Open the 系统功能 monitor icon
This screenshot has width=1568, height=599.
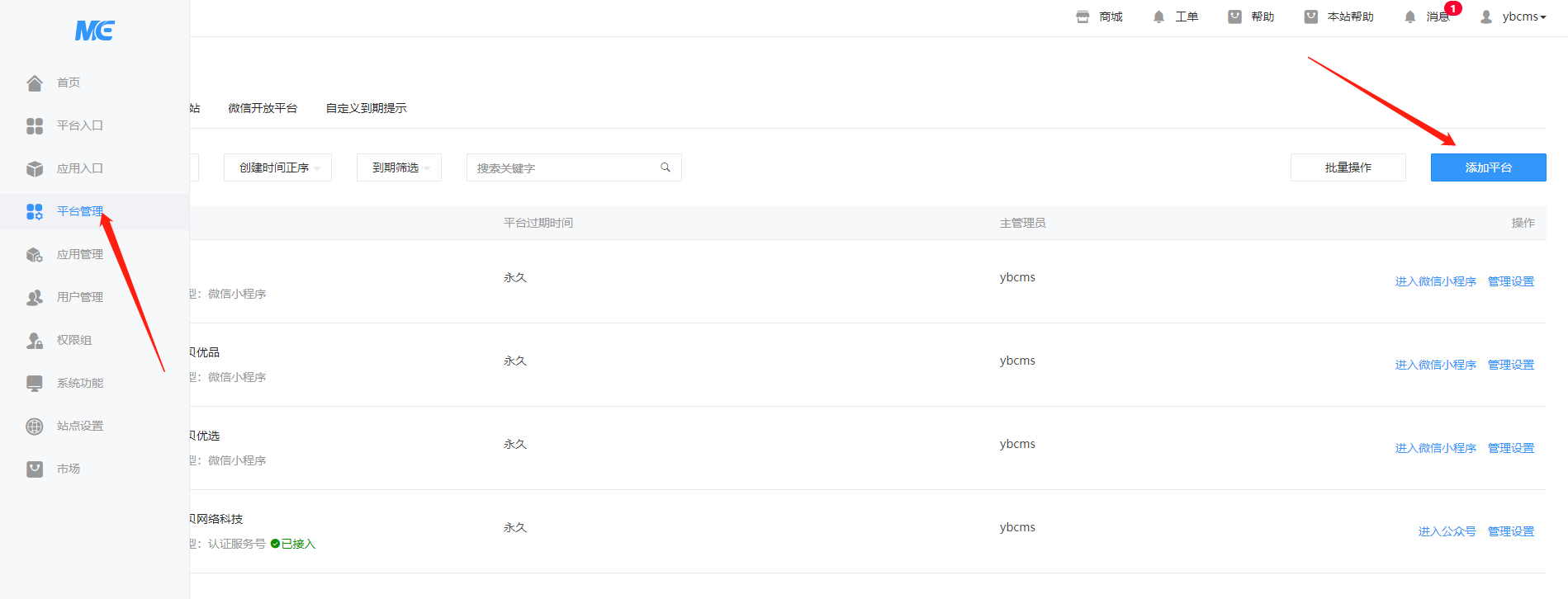pyautogui.click(x=35, y=383)
